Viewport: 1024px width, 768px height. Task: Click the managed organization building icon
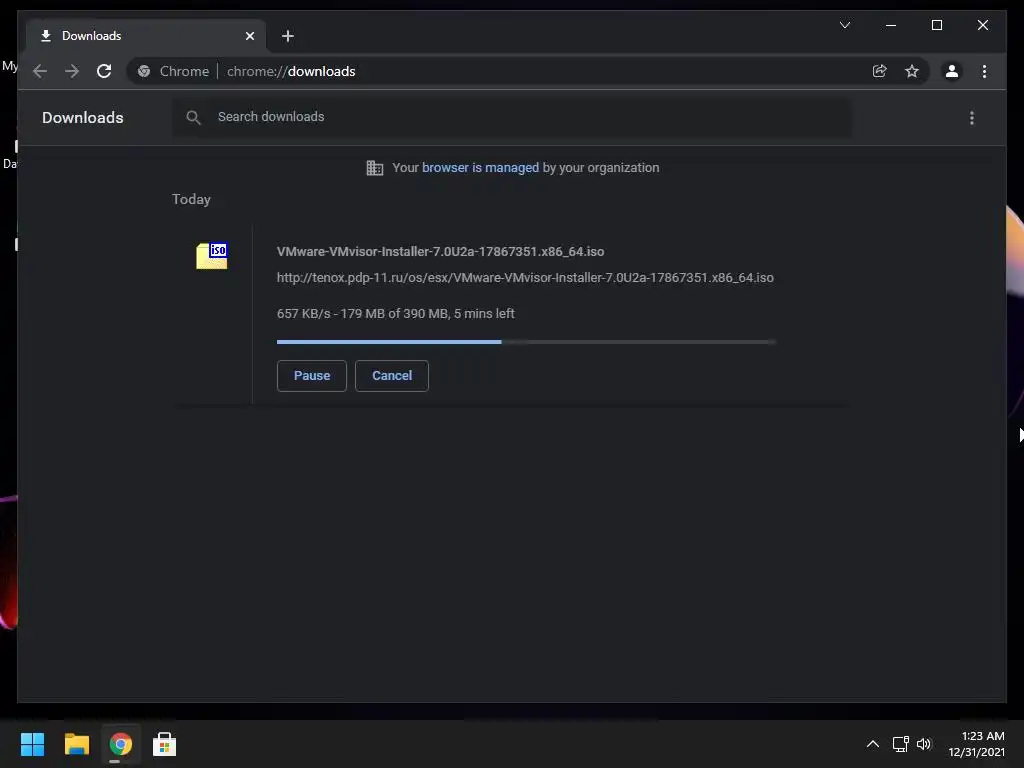(375, 168)
